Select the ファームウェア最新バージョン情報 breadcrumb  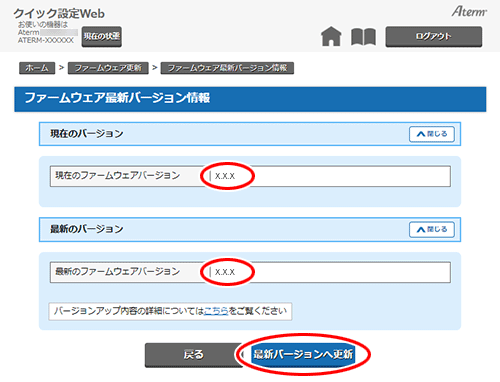[x=227, y=68]
